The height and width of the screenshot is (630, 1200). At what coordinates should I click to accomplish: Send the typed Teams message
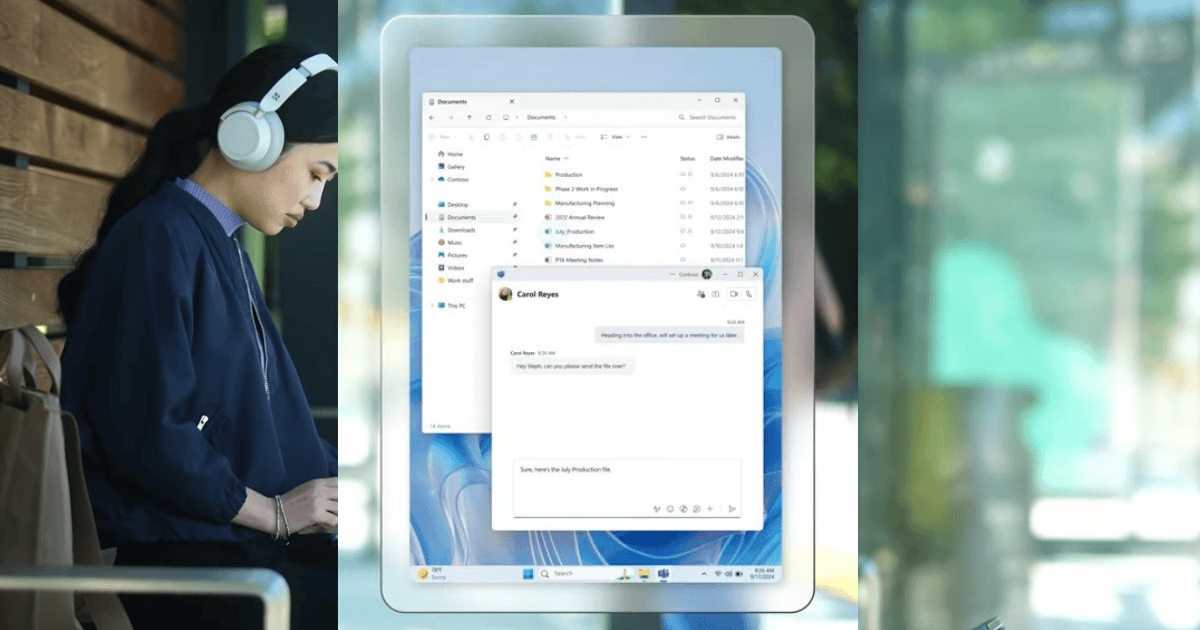731,509
